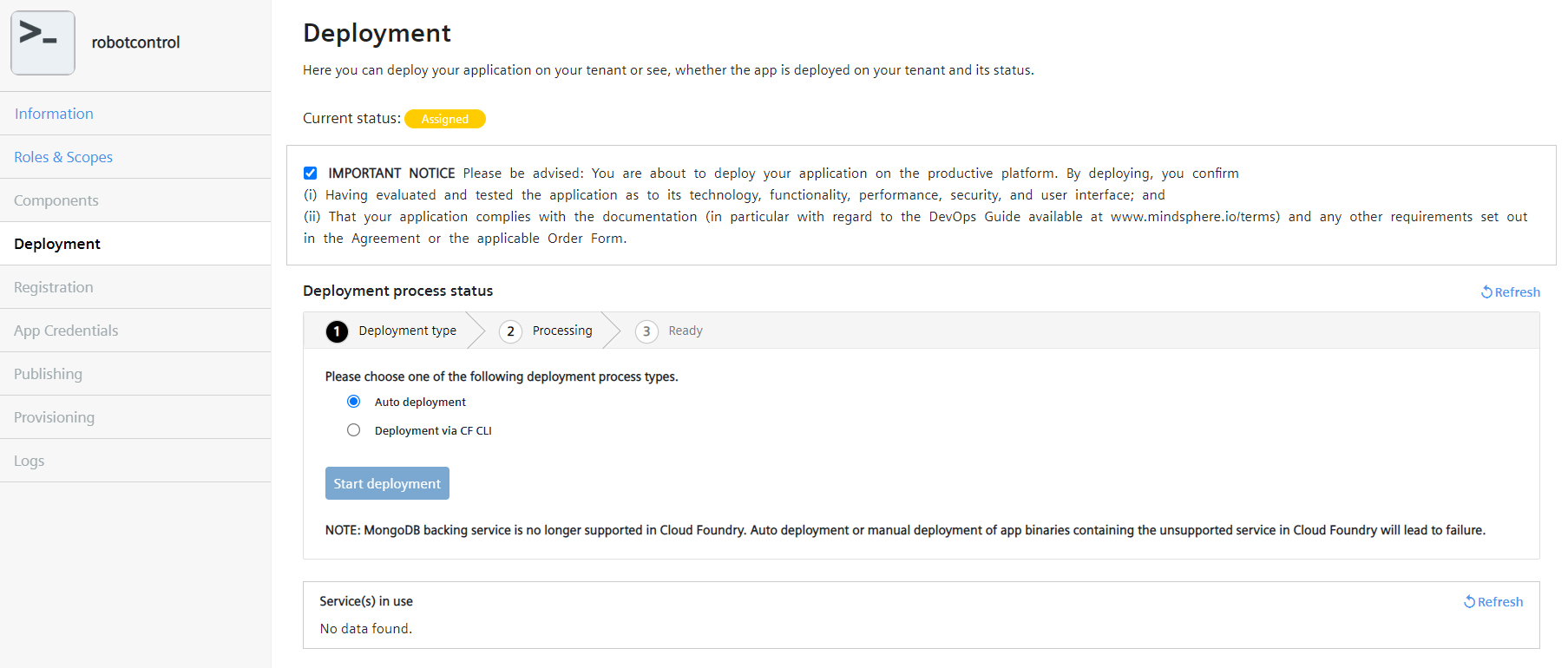Refresh the deployment process status
1568x668 pixels.
click(1511, 292)
